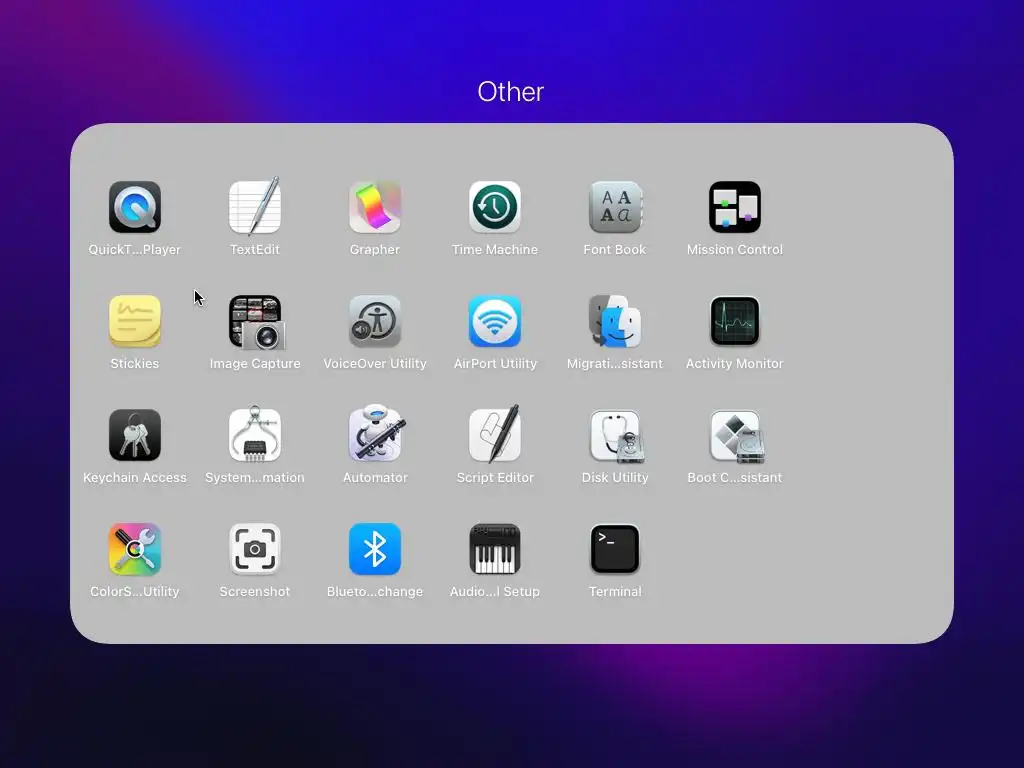
Task: Click the 'Terminal' label text
Action: (615, 592)
